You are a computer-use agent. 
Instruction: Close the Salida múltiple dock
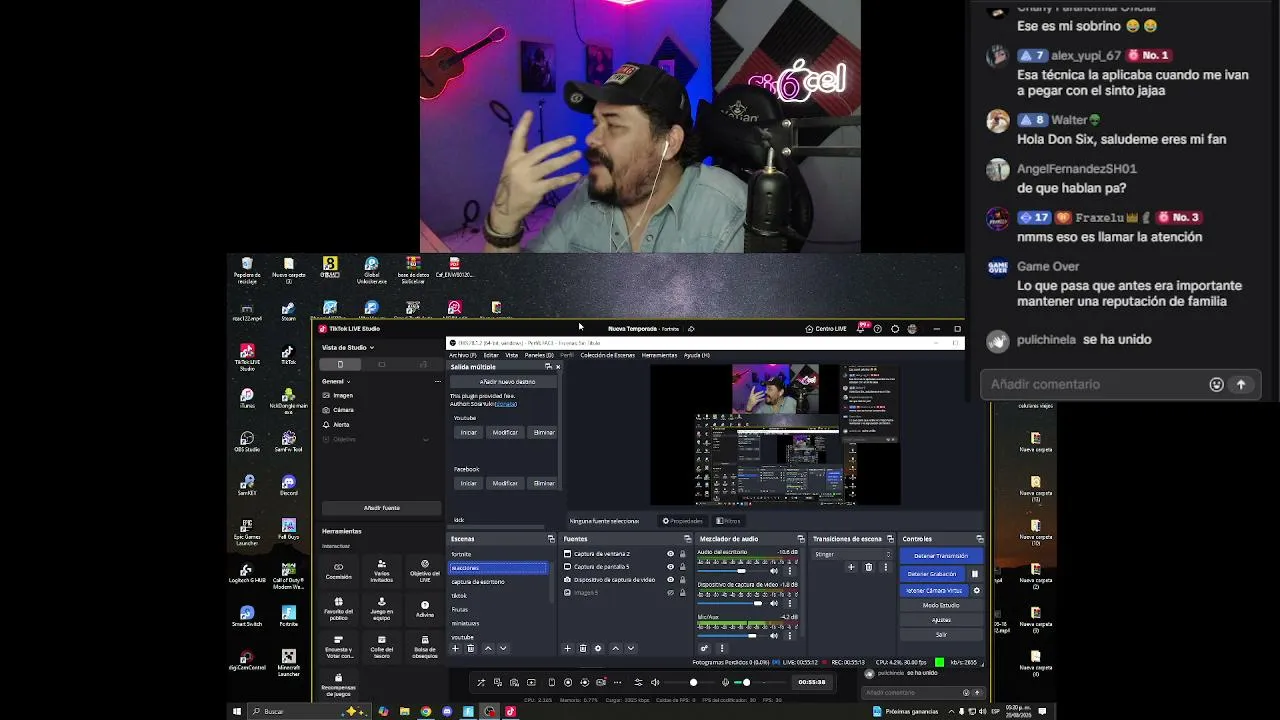click(558, 367)
